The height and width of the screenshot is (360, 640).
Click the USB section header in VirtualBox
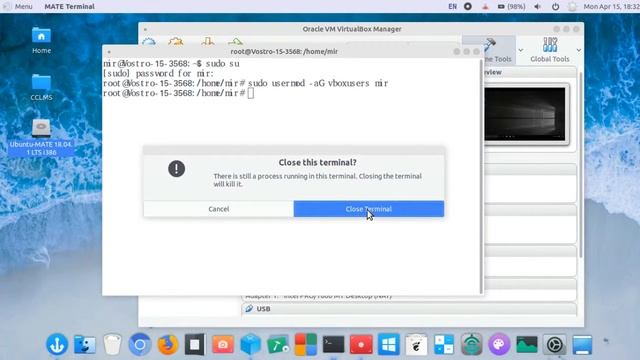point(409,309)
